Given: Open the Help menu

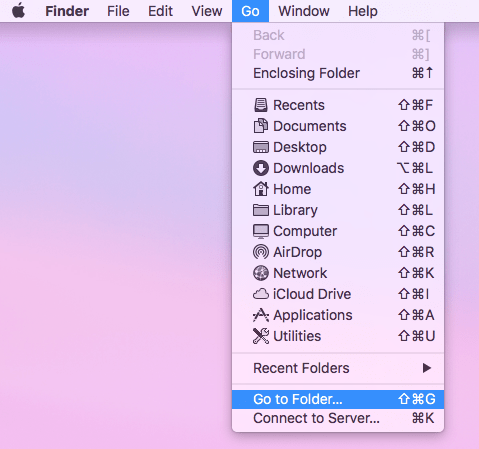Looking at the screenshot, I should [x=363, y=11].
